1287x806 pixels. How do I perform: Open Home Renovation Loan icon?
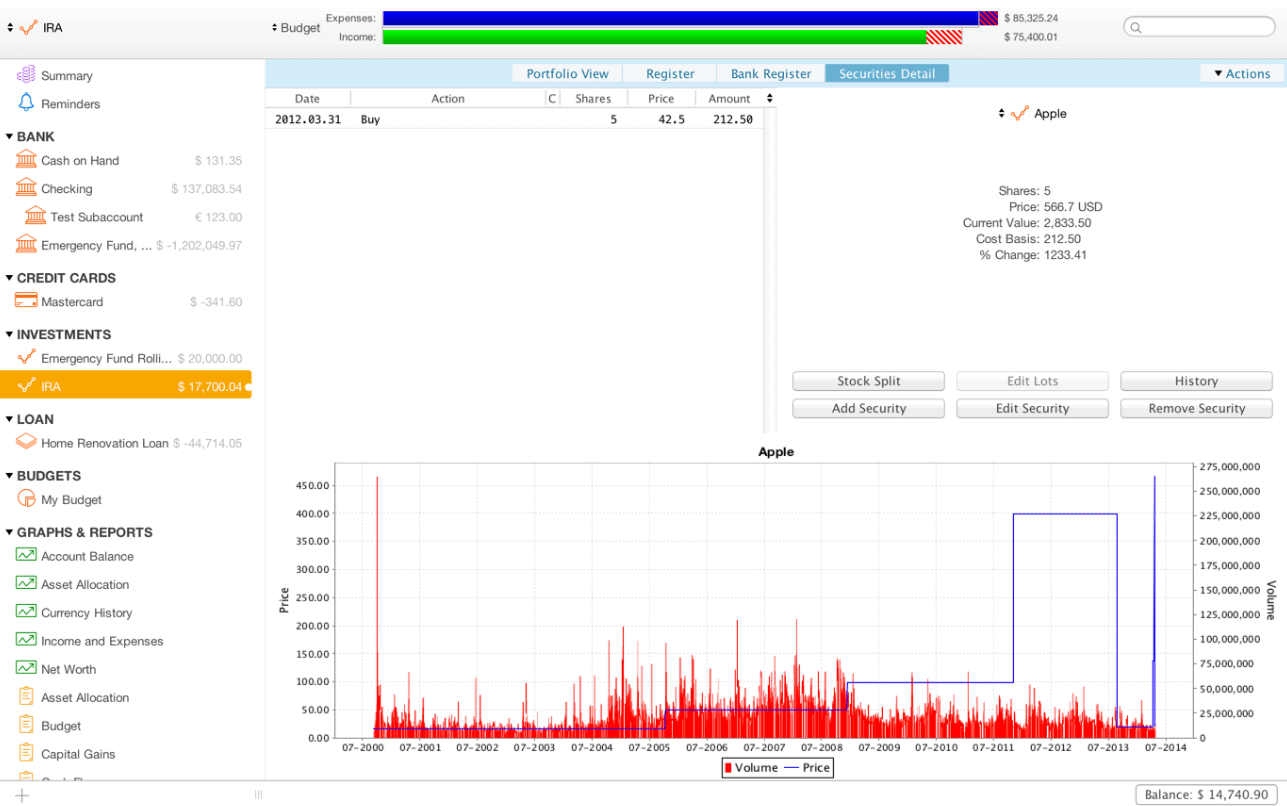(x=26, y=442)
